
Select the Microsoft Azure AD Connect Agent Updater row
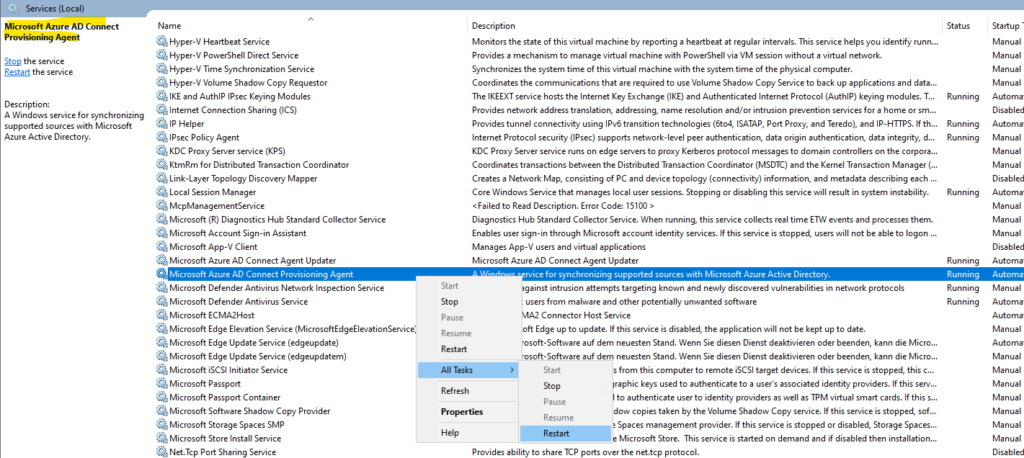[x=589, y=261]
